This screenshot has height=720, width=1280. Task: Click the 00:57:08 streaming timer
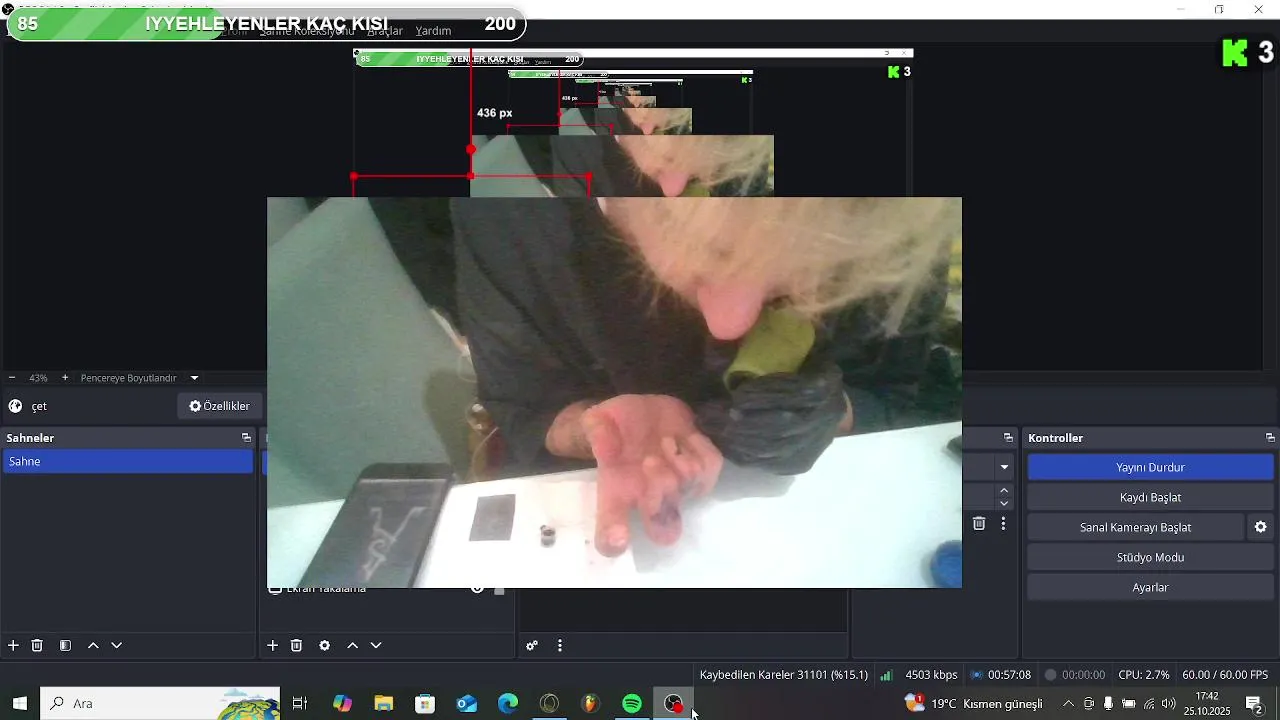pos(1009,675)
